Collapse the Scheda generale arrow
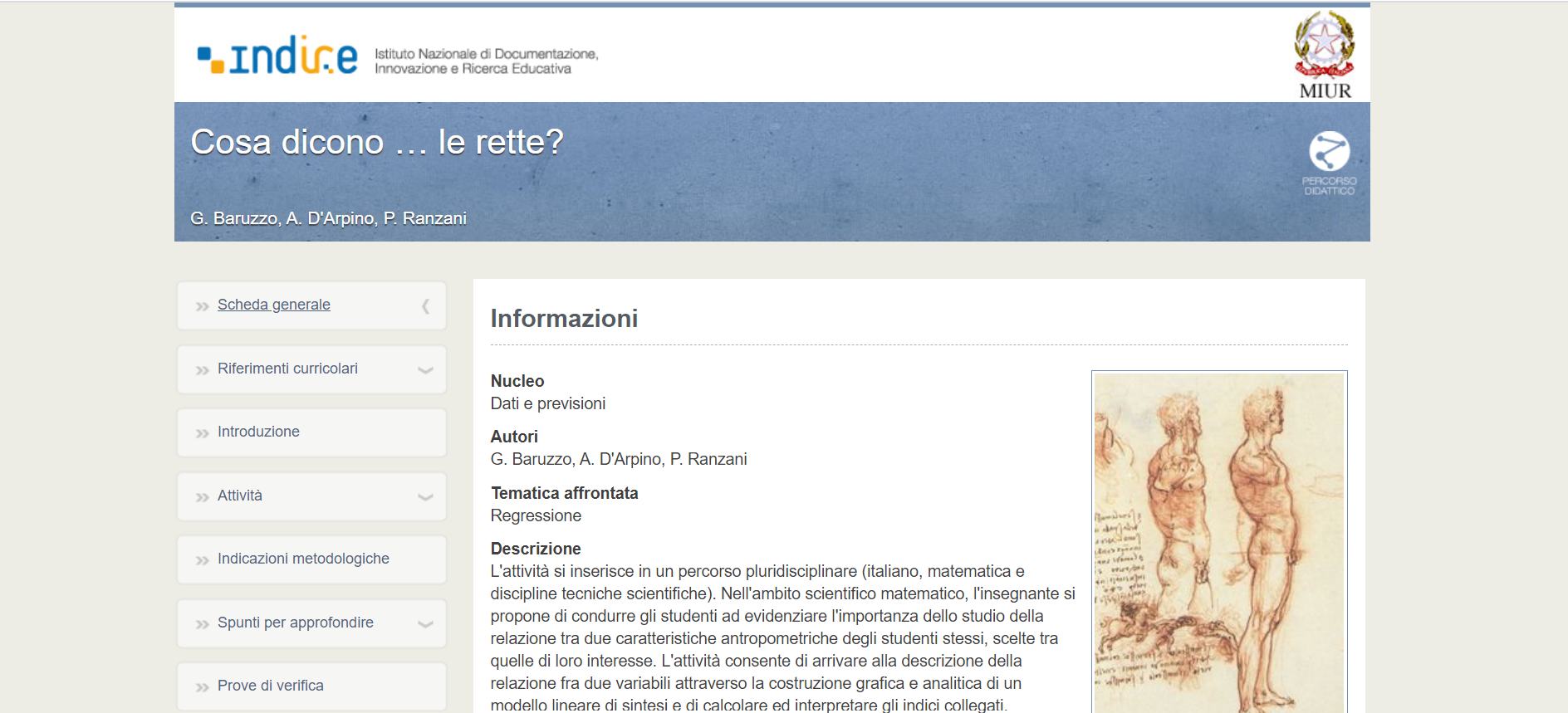The height and width of the screenshot is (713, 1568). [x=425, y=306]
